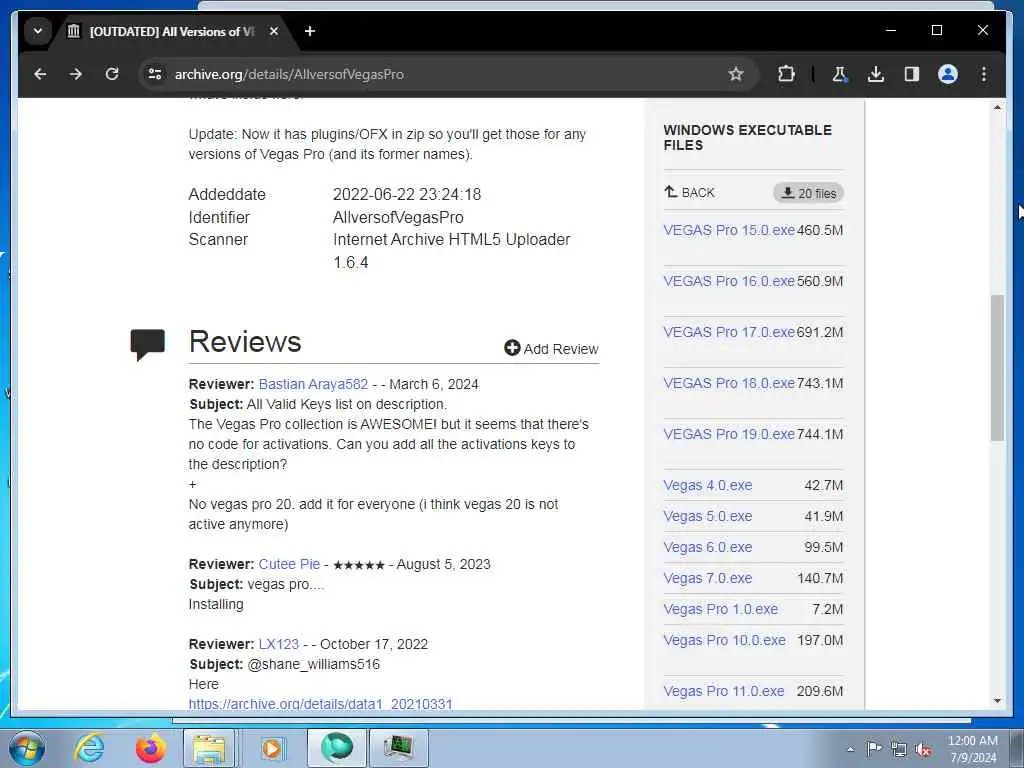
Task: Open a new browser tab
Action: (x=310, y=31)
